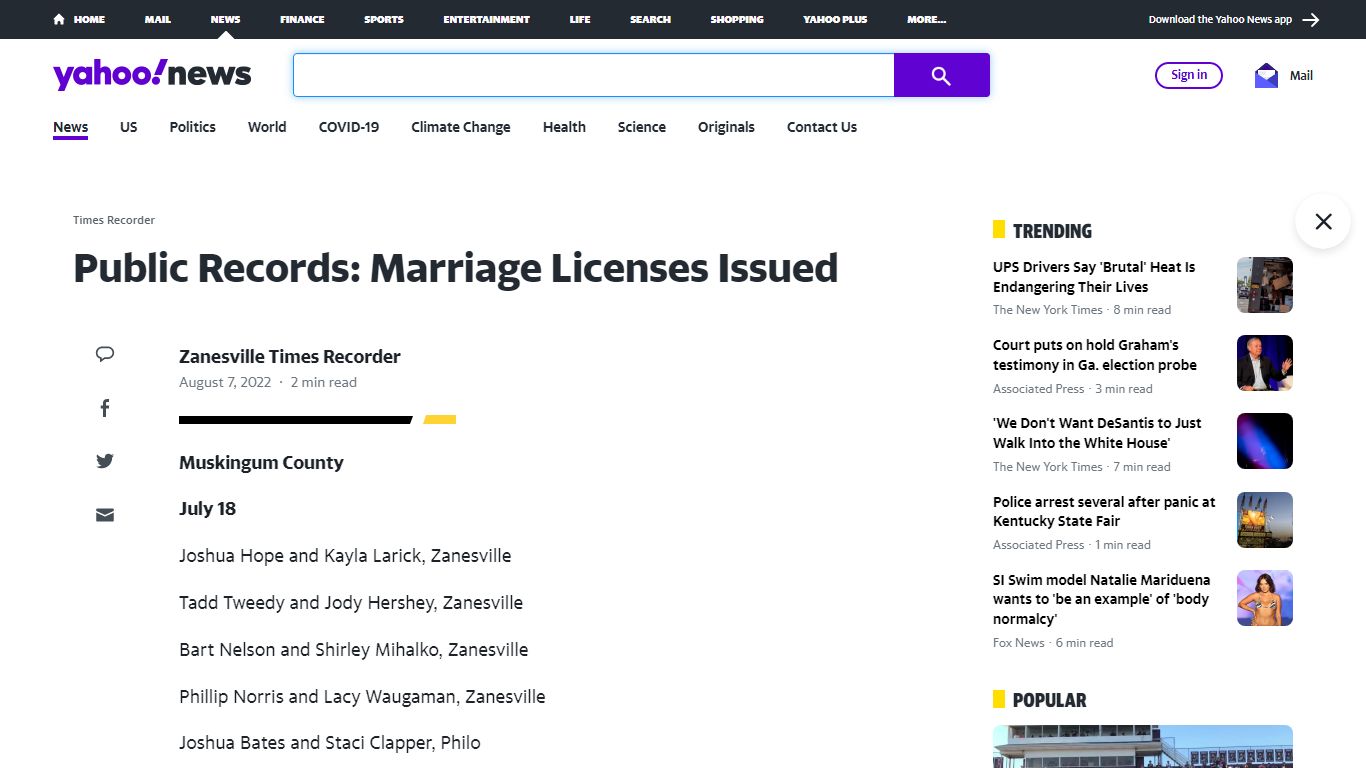
Task: Open SI Swim model Natalie Mariduena story
Action: point(1101,599)
